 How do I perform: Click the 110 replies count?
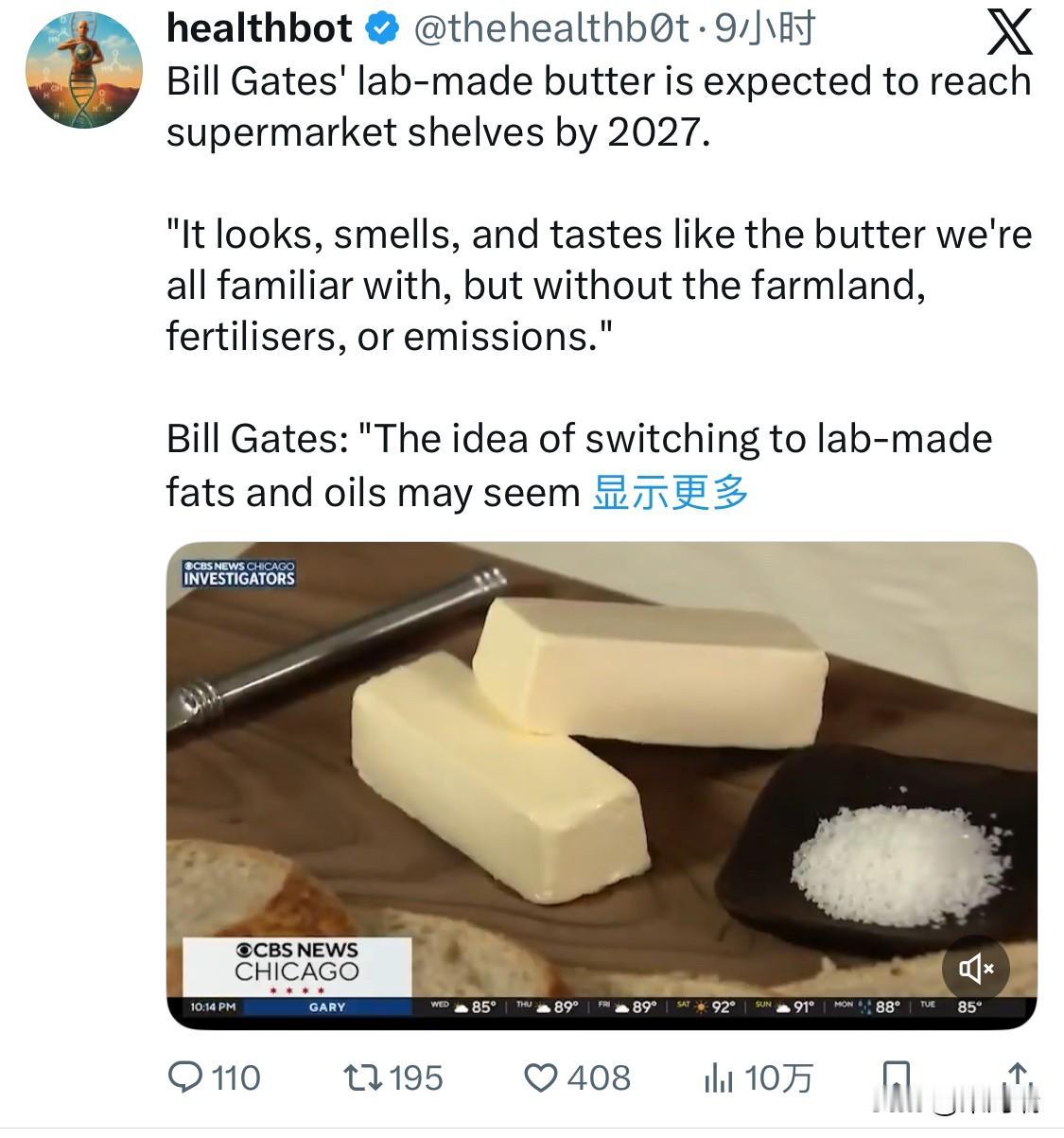click(x=235, y=1077)
